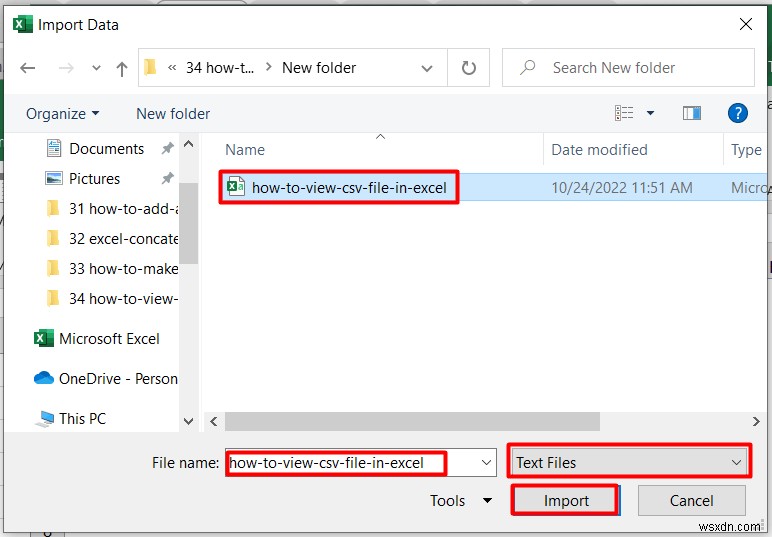Open the Text Files type dropdown
Image resolution: width=772 pixels, height=537 pixels.
point(629,463)
